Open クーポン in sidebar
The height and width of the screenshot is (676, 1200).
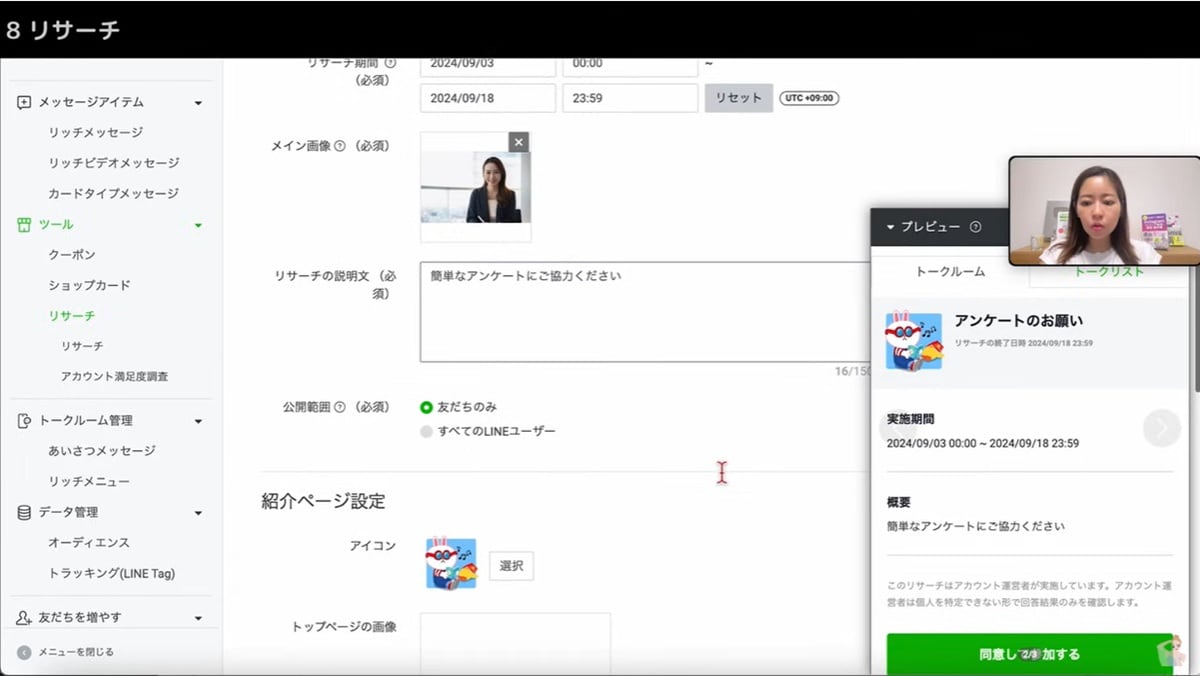pos(72,255)
